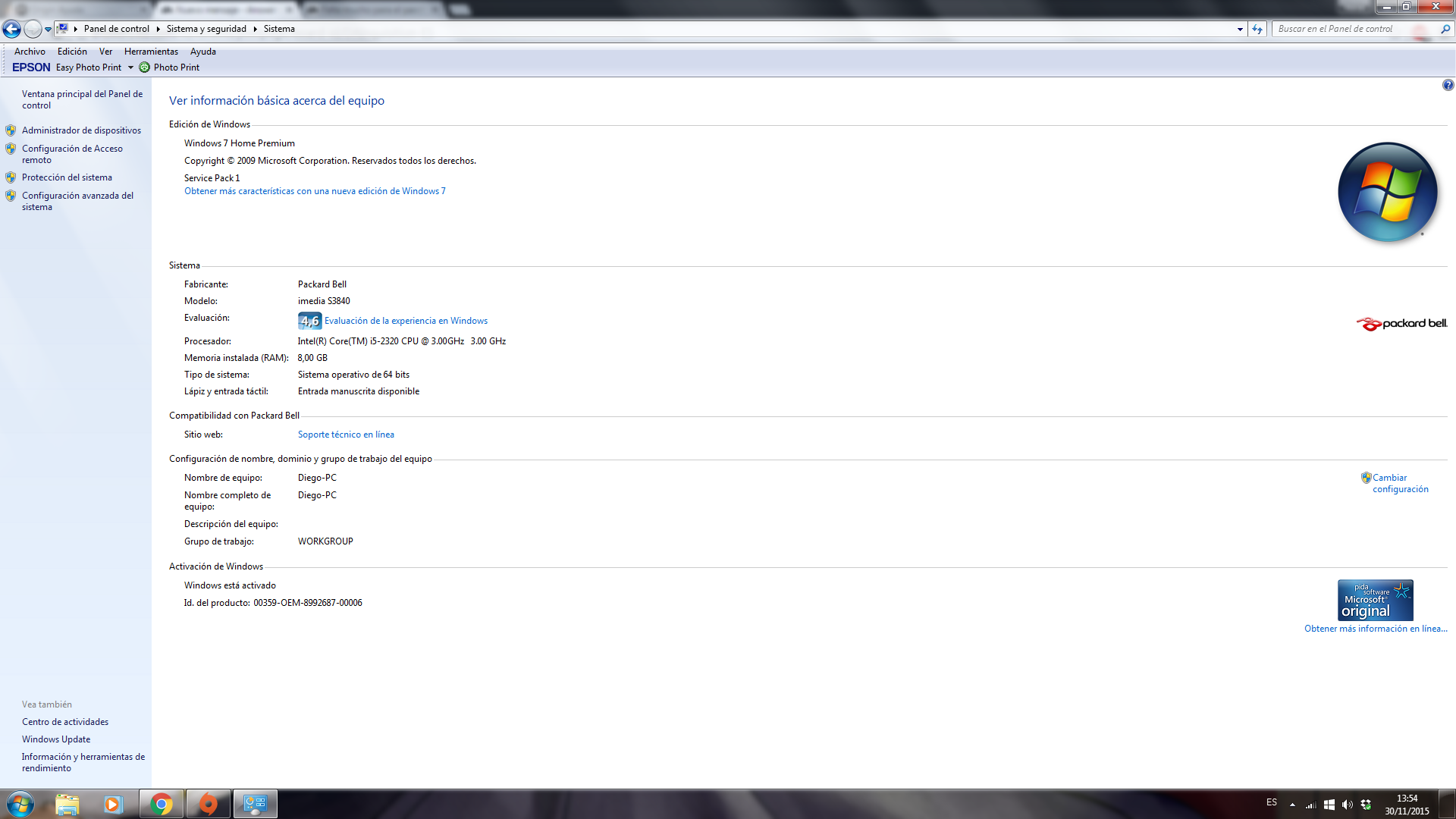This screenshot has width=1456, height=819.
Task: Open the Windows Start orb
Action: 20,804
